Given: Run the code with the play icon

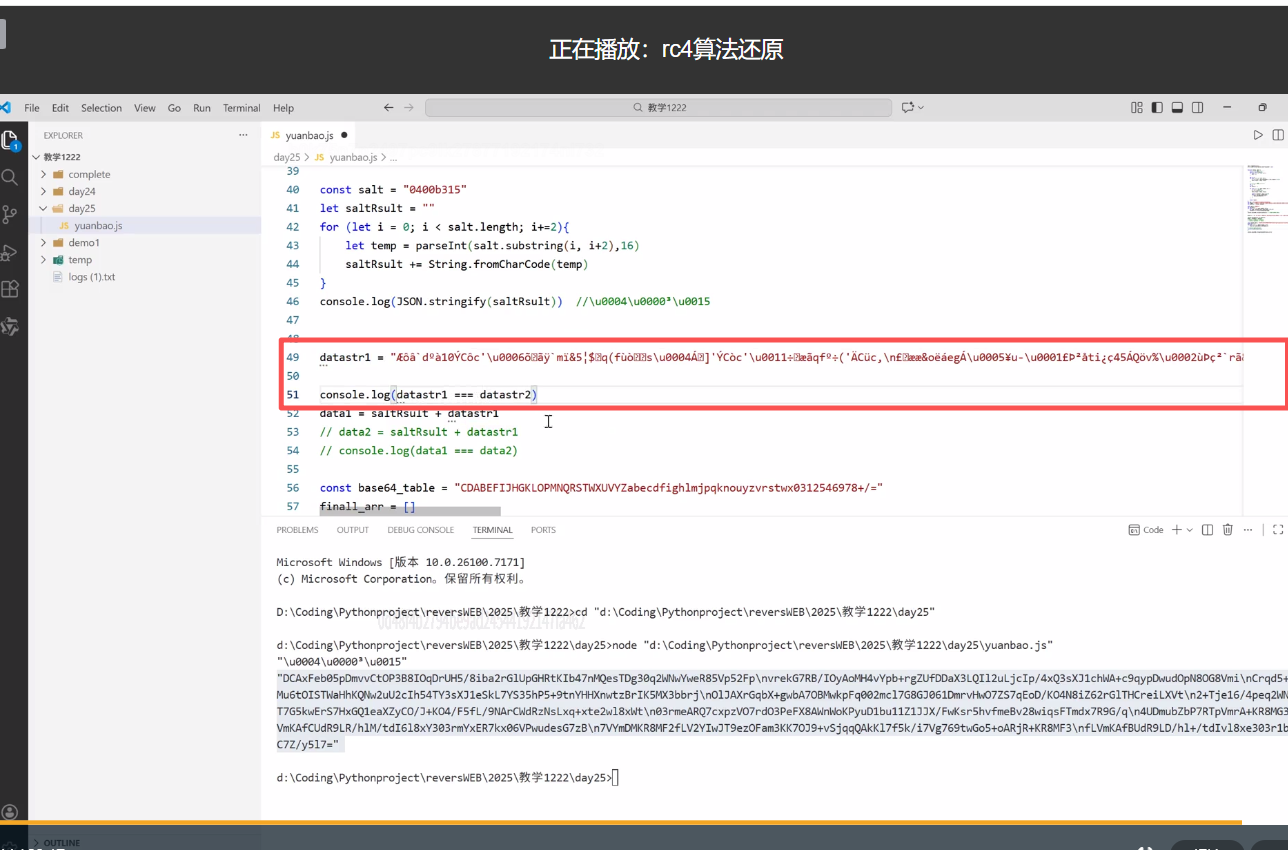Looking at the screenshot, I should click(x=1258, y=135).
